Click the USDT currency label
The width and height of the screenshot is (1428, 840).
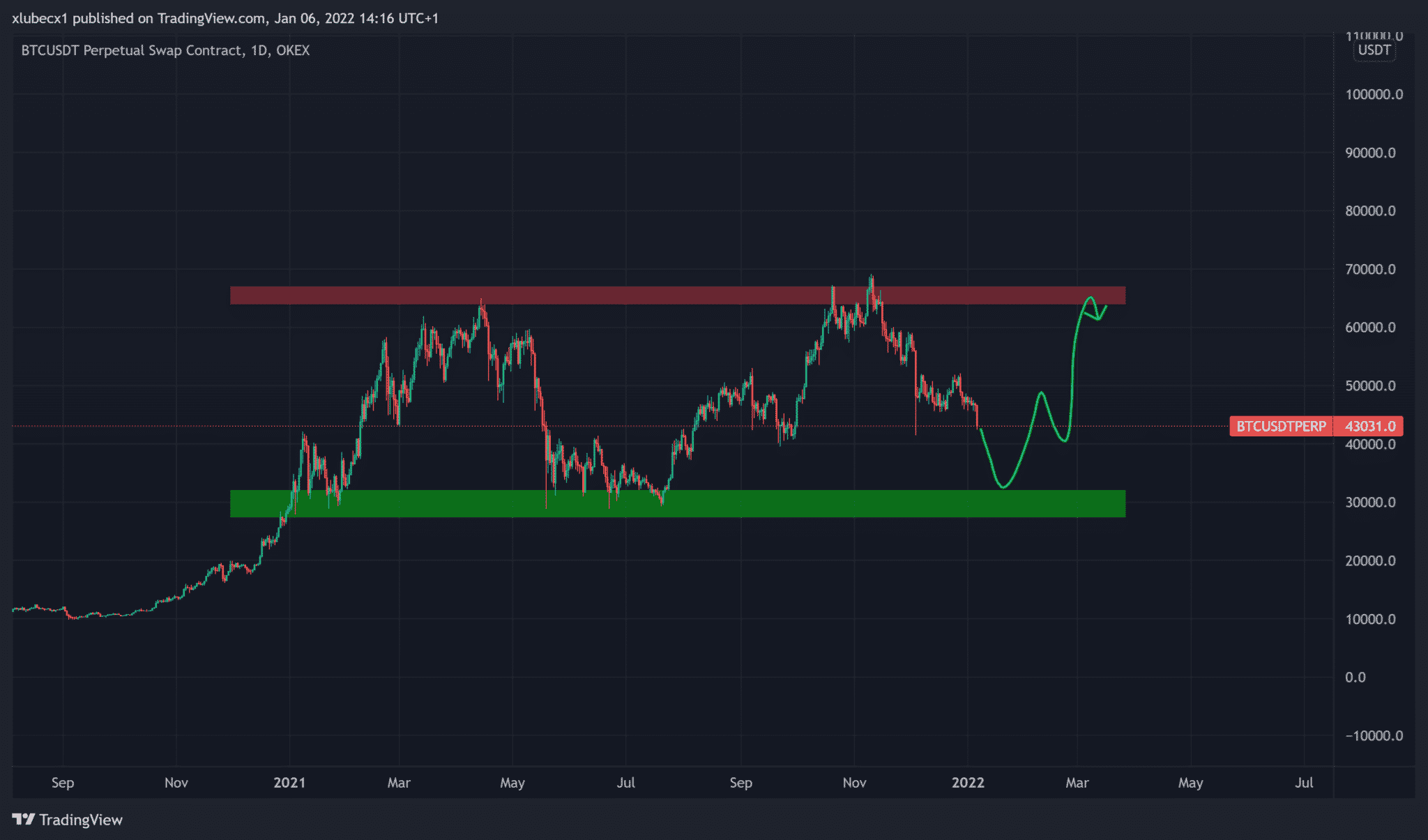click(1374, 50)
